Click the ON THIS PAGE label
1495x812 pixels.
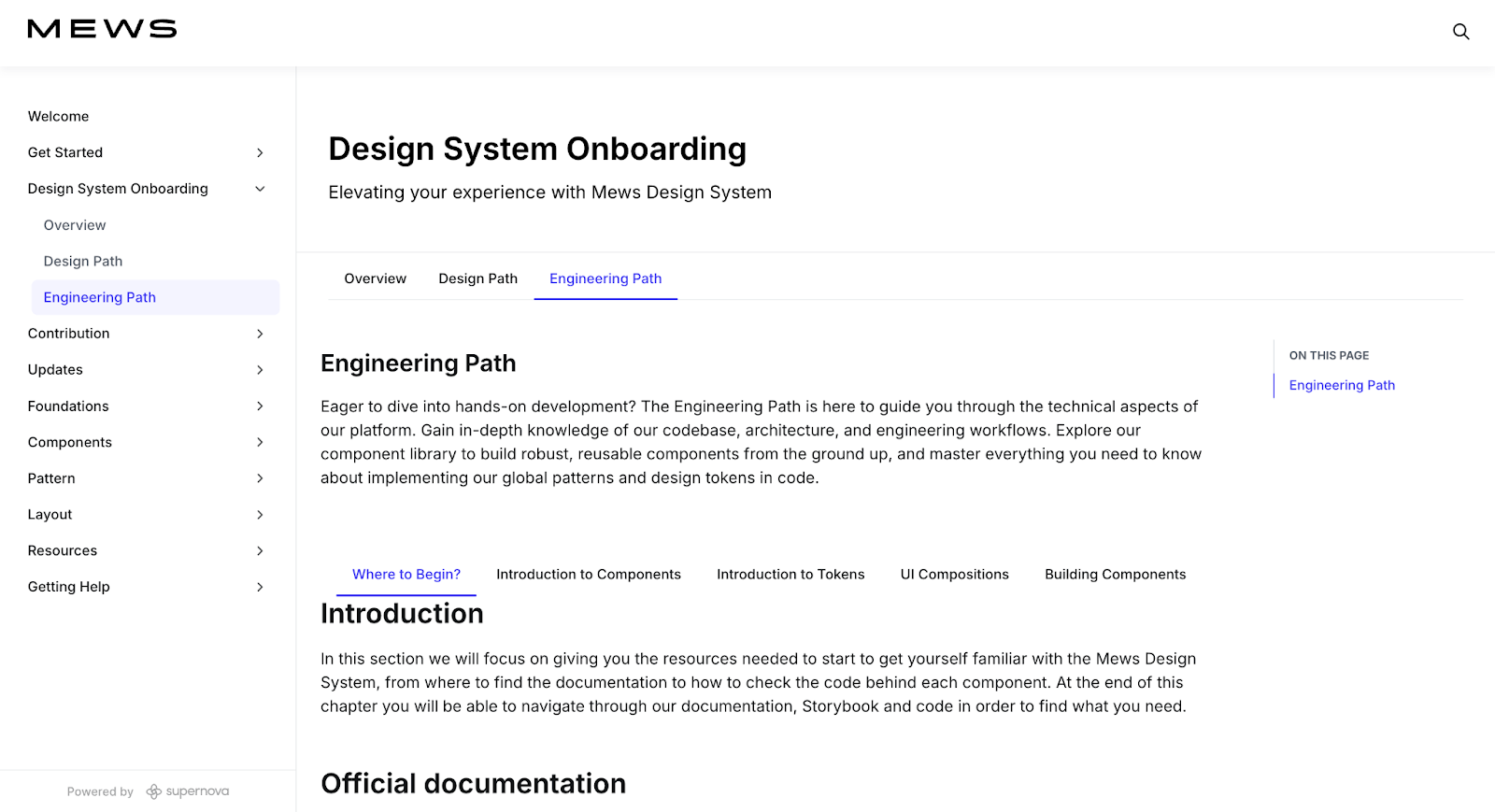pyautogui.click(x=1329, y=356)
